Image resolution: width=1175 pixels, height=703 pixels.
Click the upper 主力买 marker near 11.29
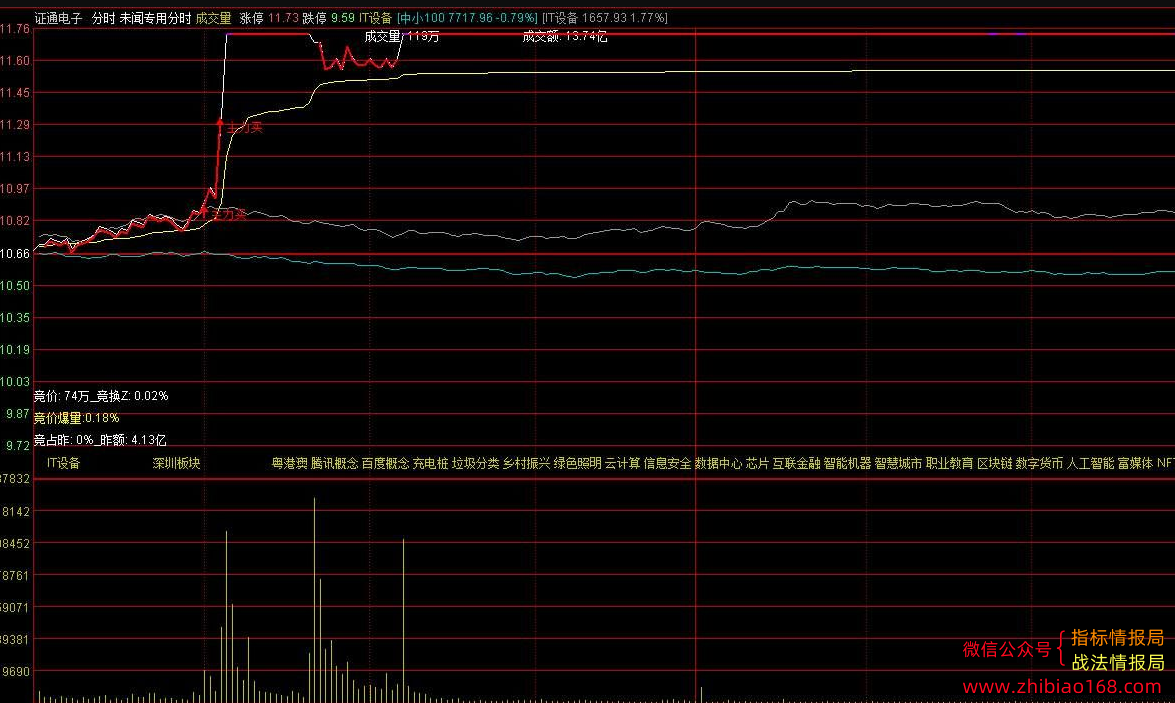(x=244, y=127)
